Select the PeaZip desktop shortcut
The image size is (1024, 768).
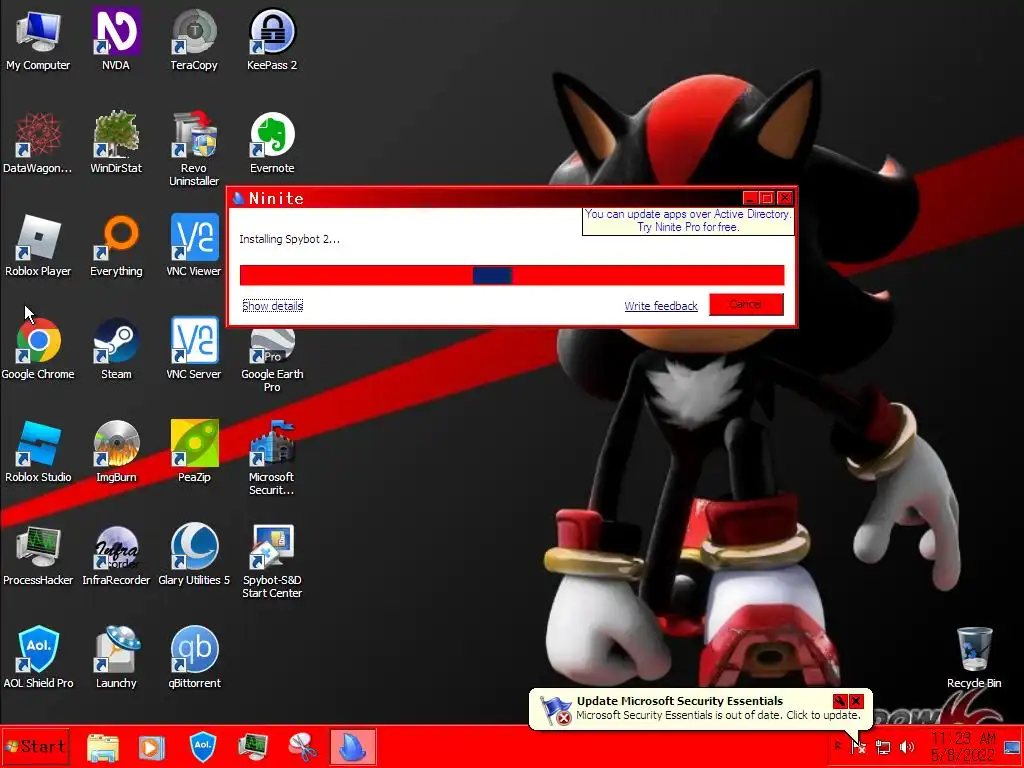[194, 452]
